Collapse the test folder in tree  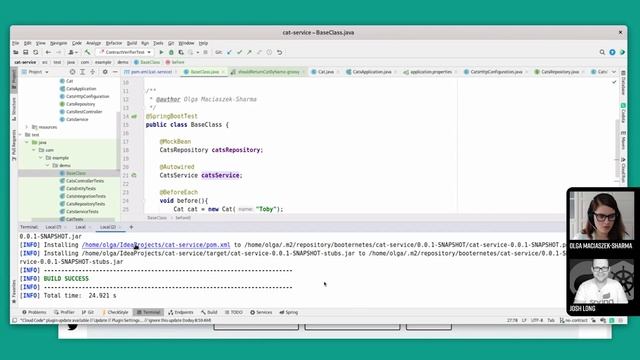coord(20,135)
